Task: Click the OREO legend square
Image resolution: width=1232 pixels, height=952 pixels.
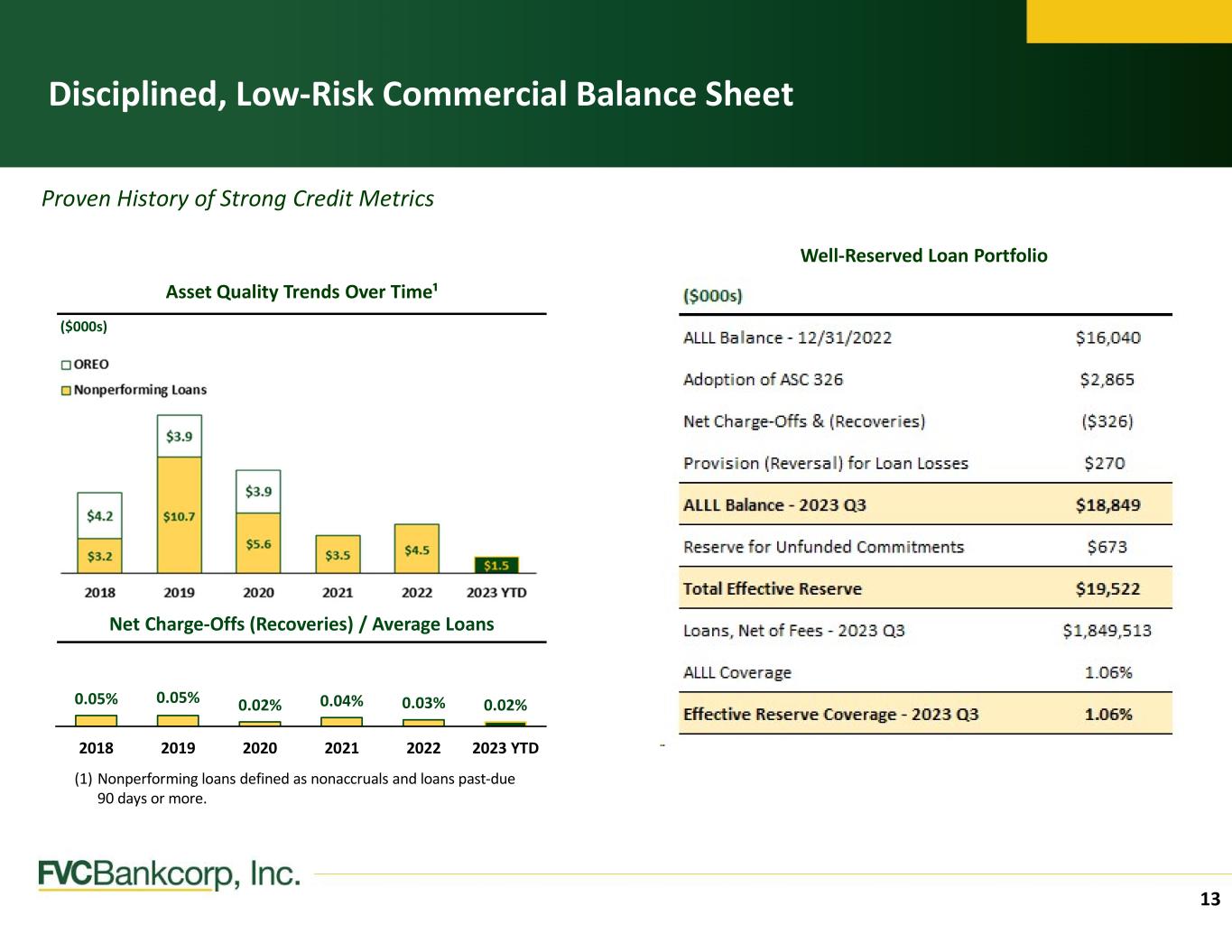Action: [x=66, y=365]
